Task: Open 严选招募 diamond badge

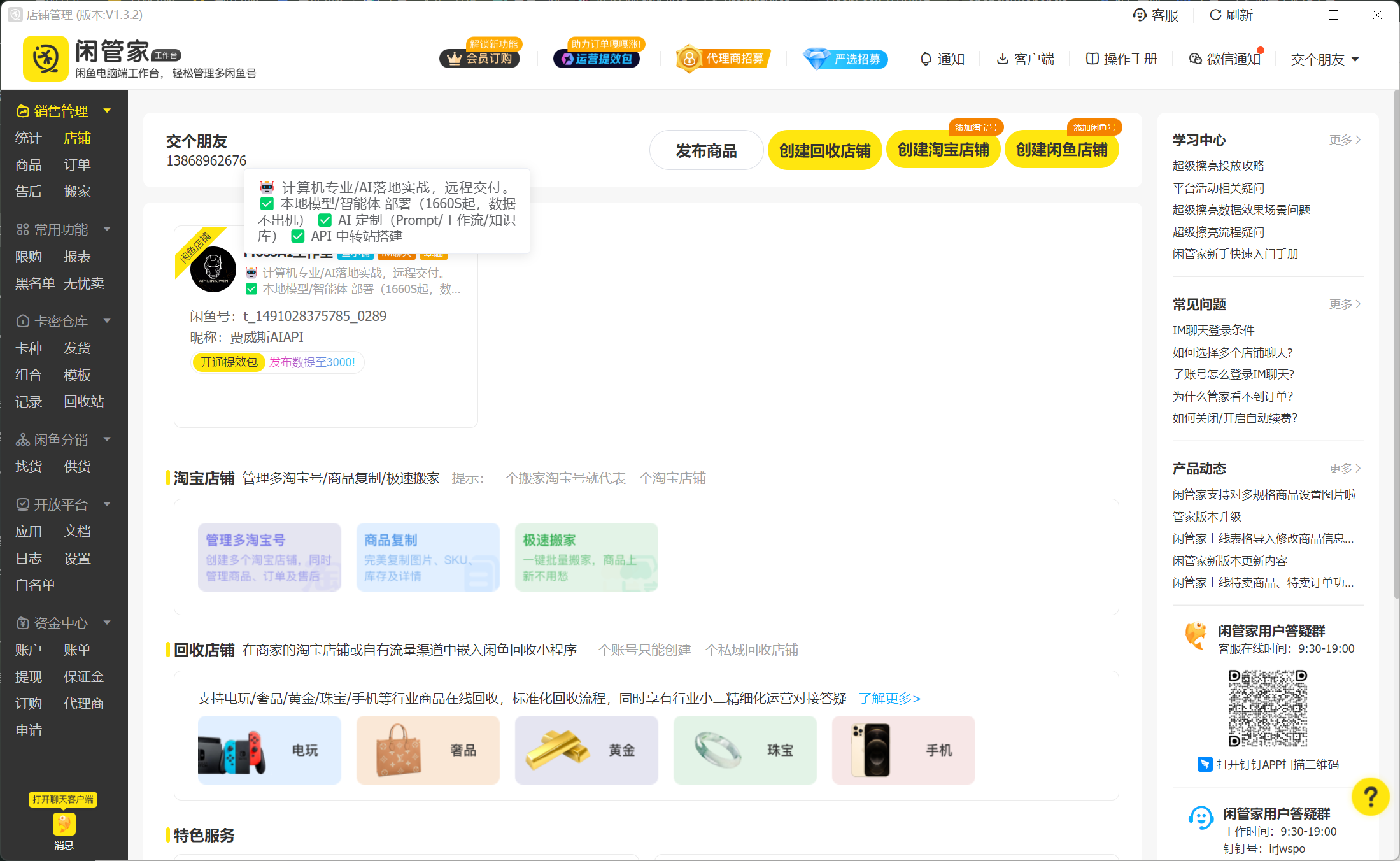Action: coord(845,59)
